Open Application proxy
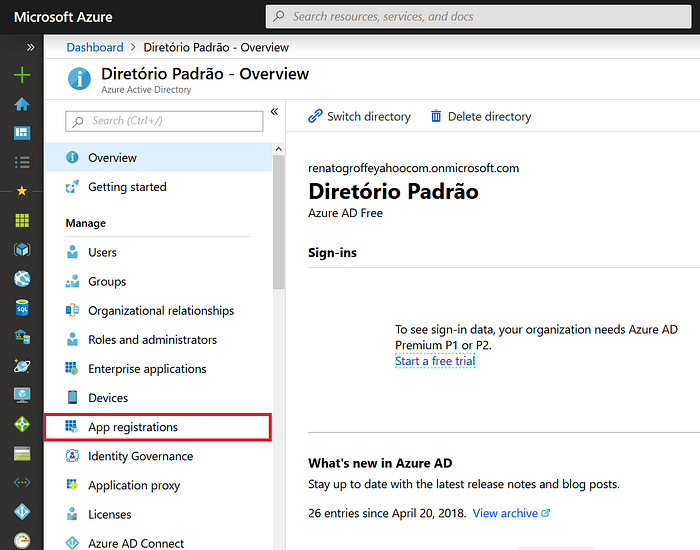Screen dimensions: 700x550 [158, 485]
